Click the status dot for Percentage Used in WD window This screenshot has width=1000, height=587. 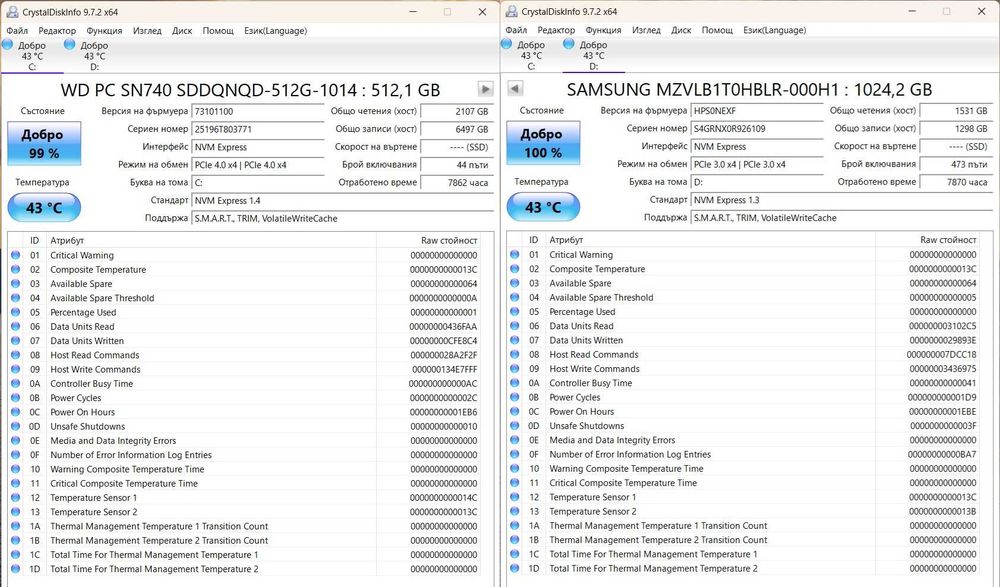pyautogui.click(x=15, y=312)
